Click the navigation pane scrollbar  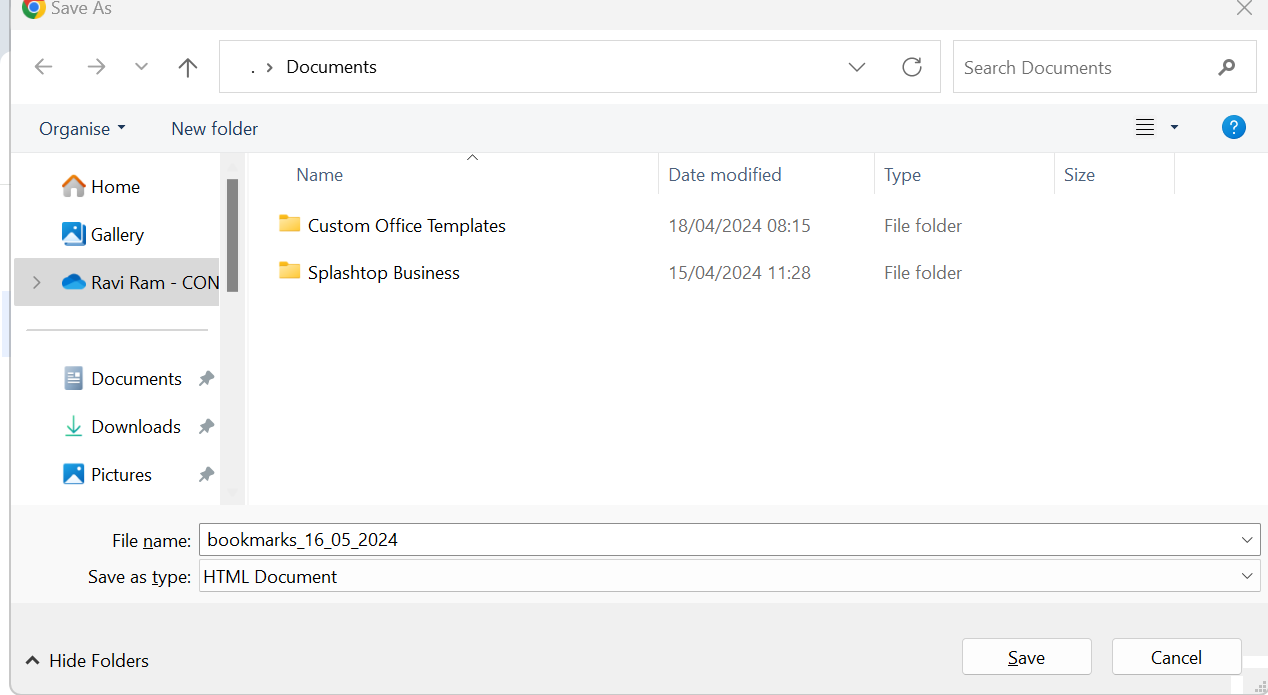click(x=232, y=236)
